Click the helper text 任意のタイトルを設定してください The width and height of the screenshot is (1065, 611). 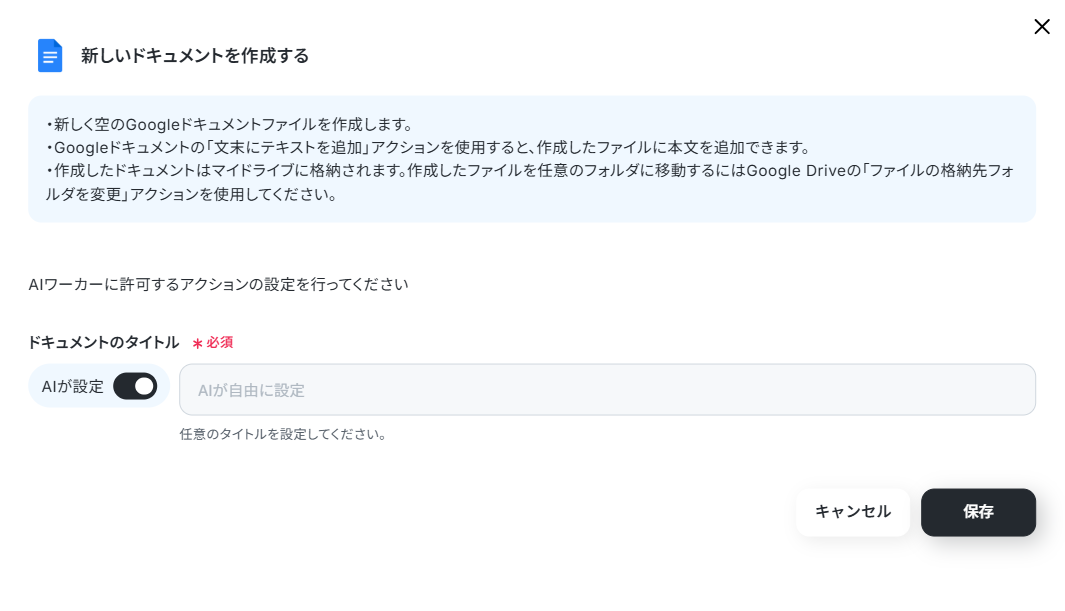[x=283, y=434]
